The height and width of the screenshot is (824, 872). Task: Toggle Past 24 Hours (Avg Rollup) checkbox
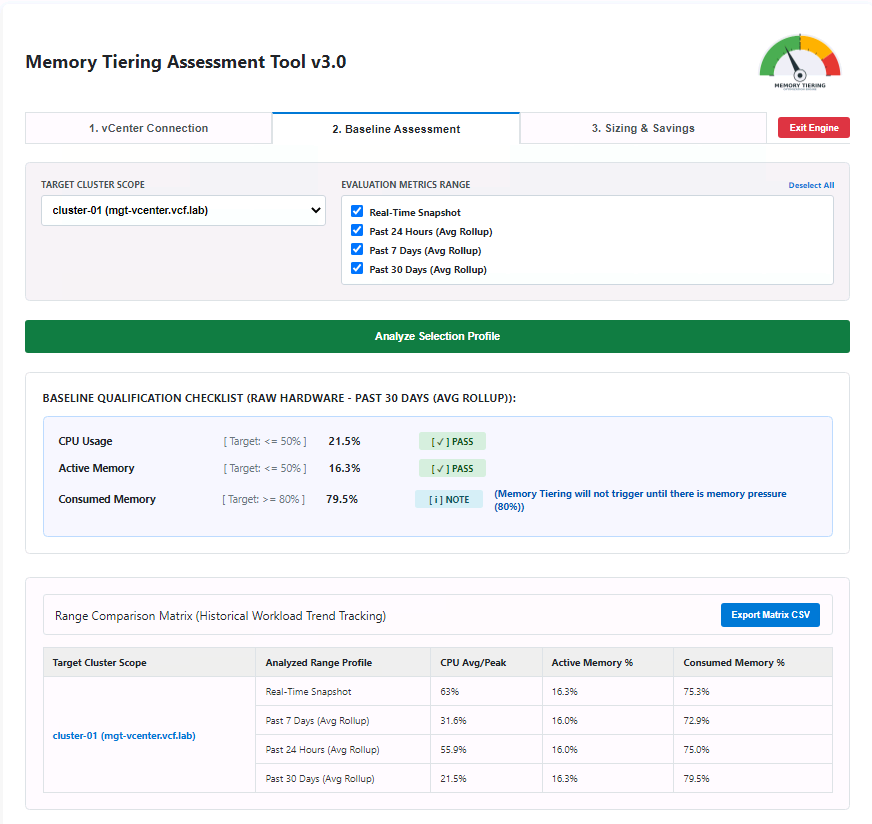point(357,230)
